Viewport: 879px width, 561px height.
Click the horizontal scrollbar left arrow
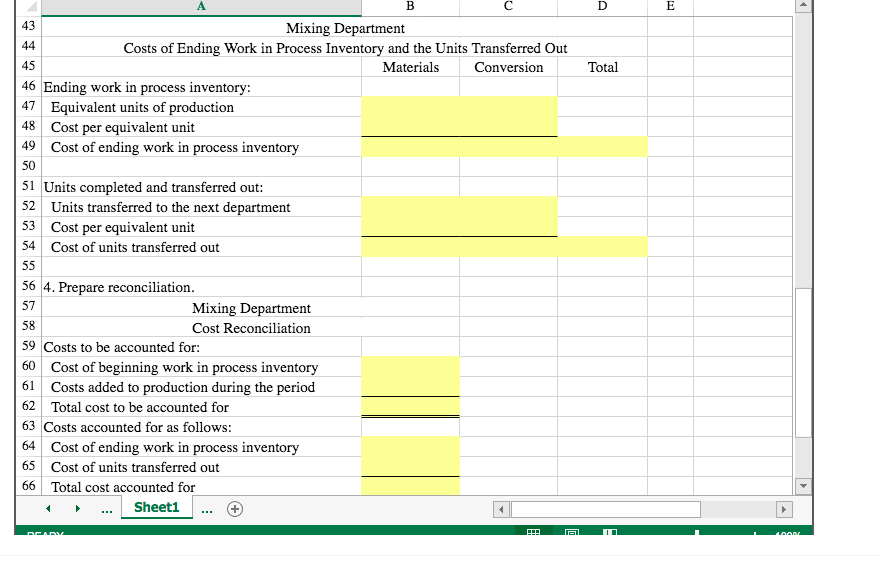click(501, 509)
